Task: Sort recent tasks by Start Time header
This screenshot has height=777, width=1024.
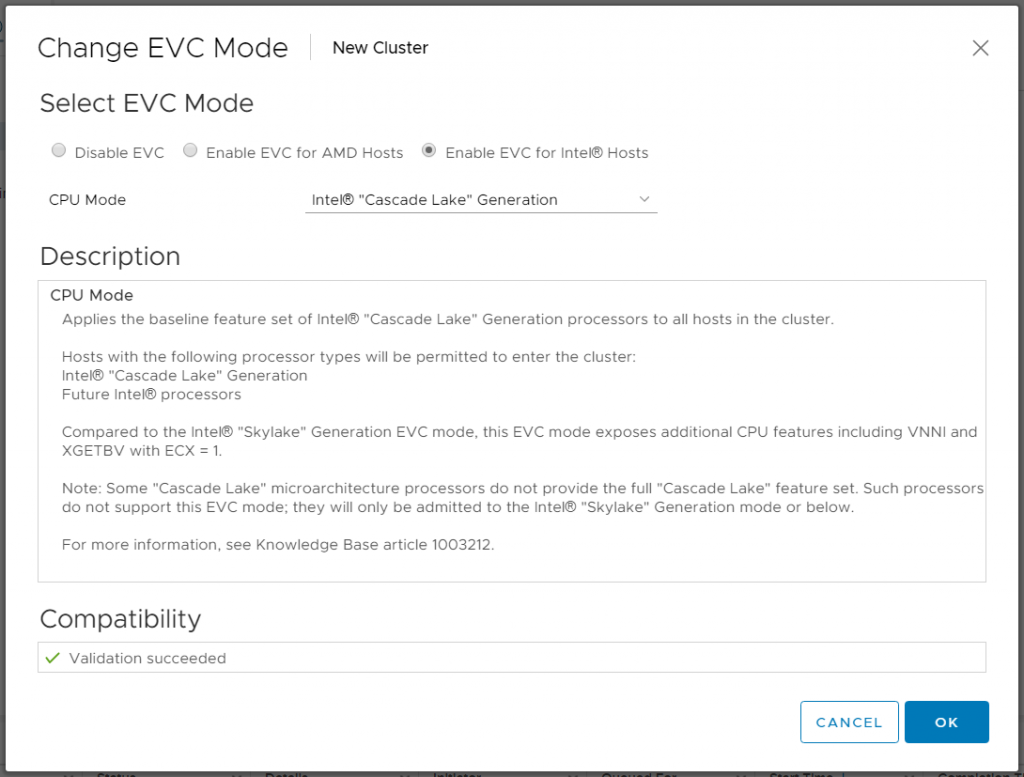Action: click(x=800, y=773)
